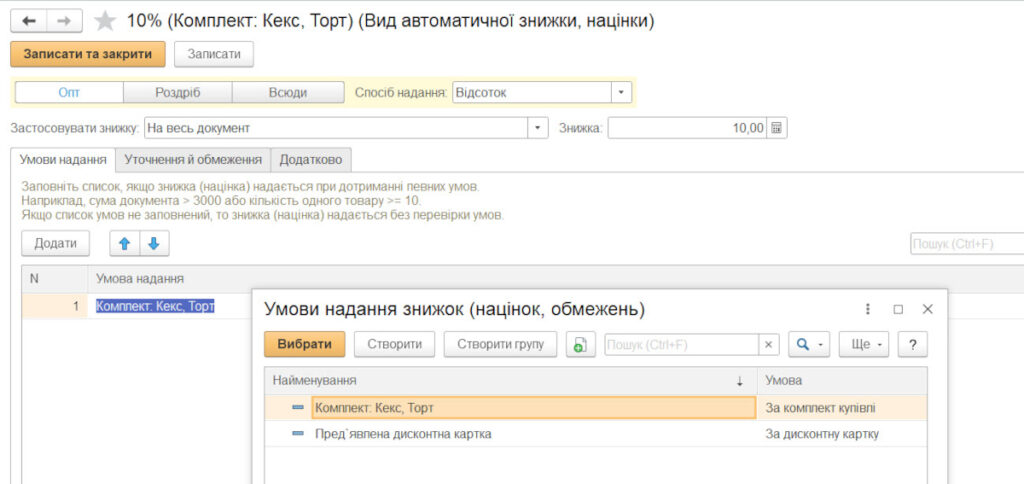Click the Умова column header in the dialog
Screen dimensions: 1024x484
click(x=842, y=381)
